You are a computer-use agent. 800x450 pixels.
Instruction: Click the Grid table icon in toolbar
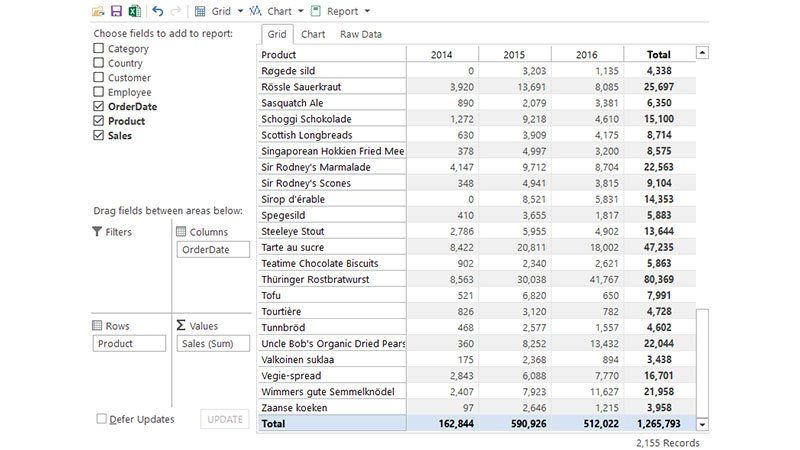pyautogui.click(x=200, y=11)
